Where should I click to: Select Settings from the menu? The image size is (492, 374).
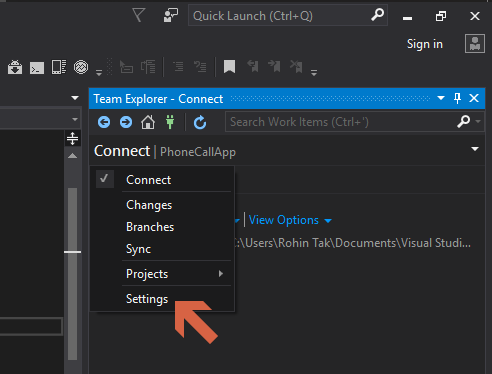162,299
